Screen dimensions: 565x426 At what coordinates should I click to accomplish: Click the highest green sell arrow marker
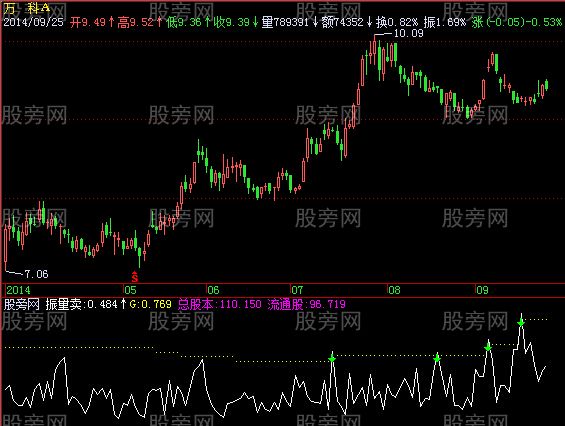(521, 322)
